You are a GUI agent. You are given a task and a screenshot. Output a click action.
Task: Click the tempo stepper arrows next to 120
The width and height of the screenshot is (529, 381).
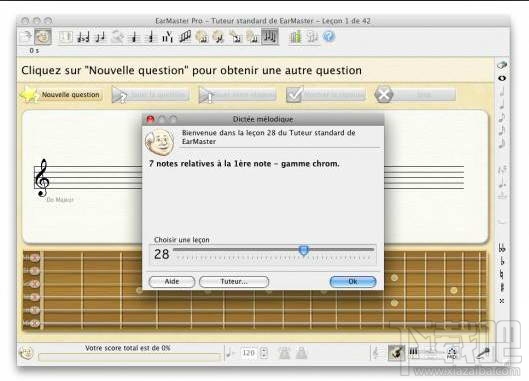(x=264, y=353)
